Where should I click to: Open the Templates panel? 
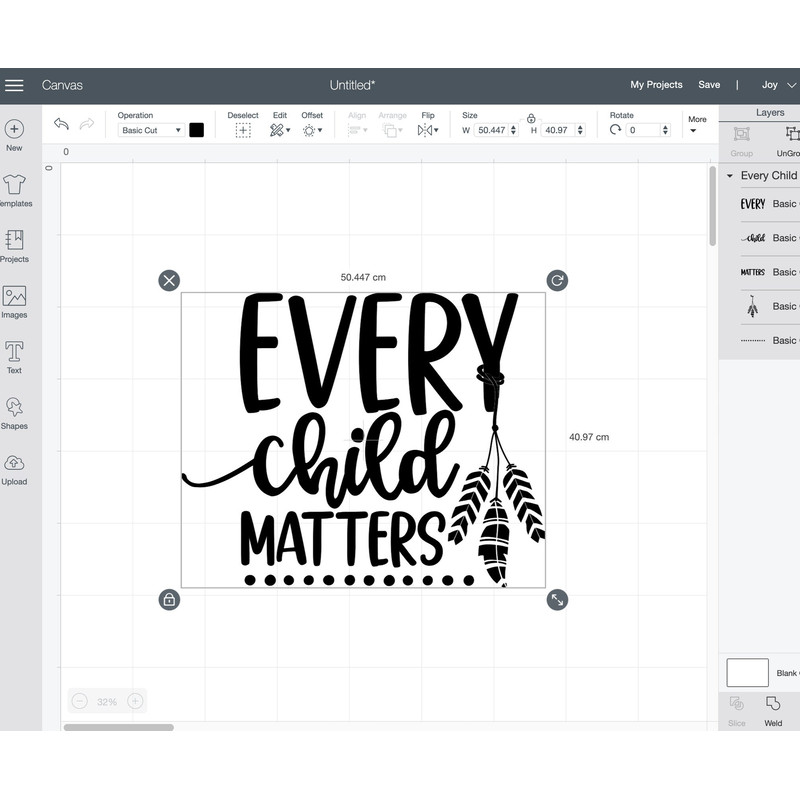point(14,189)
